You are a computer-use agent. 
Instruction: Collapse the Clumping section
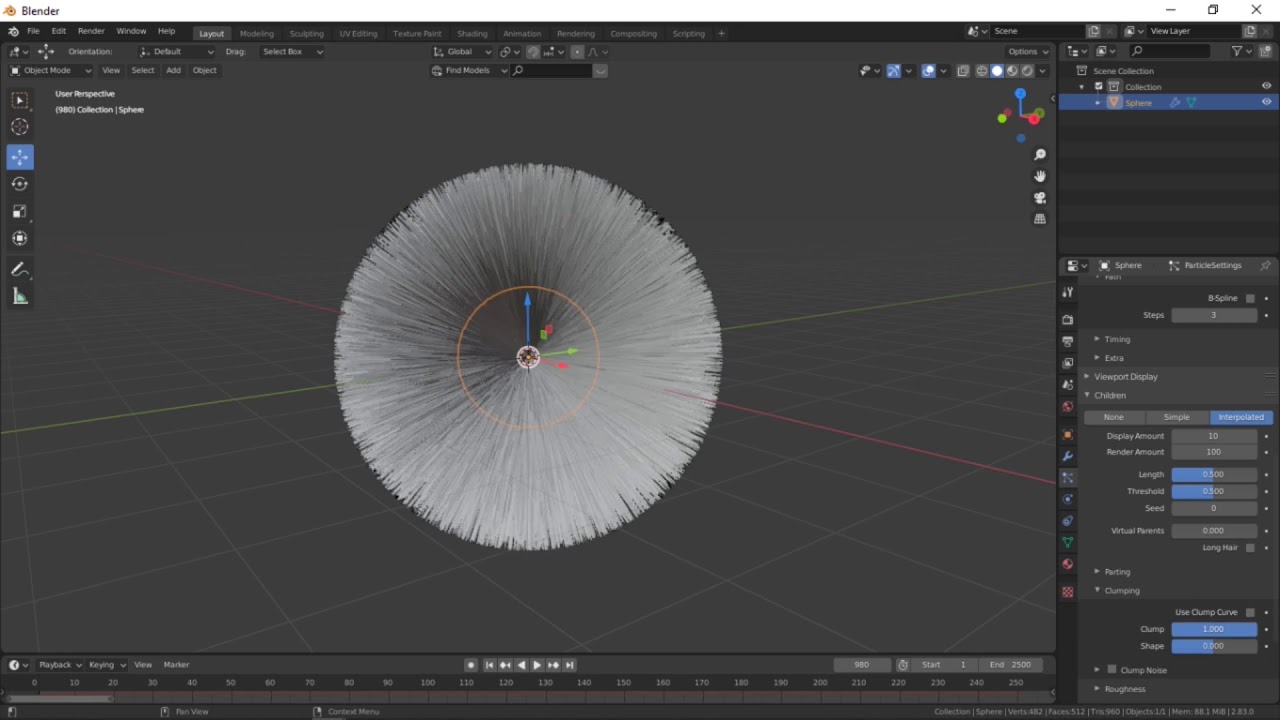(1121, 591)
